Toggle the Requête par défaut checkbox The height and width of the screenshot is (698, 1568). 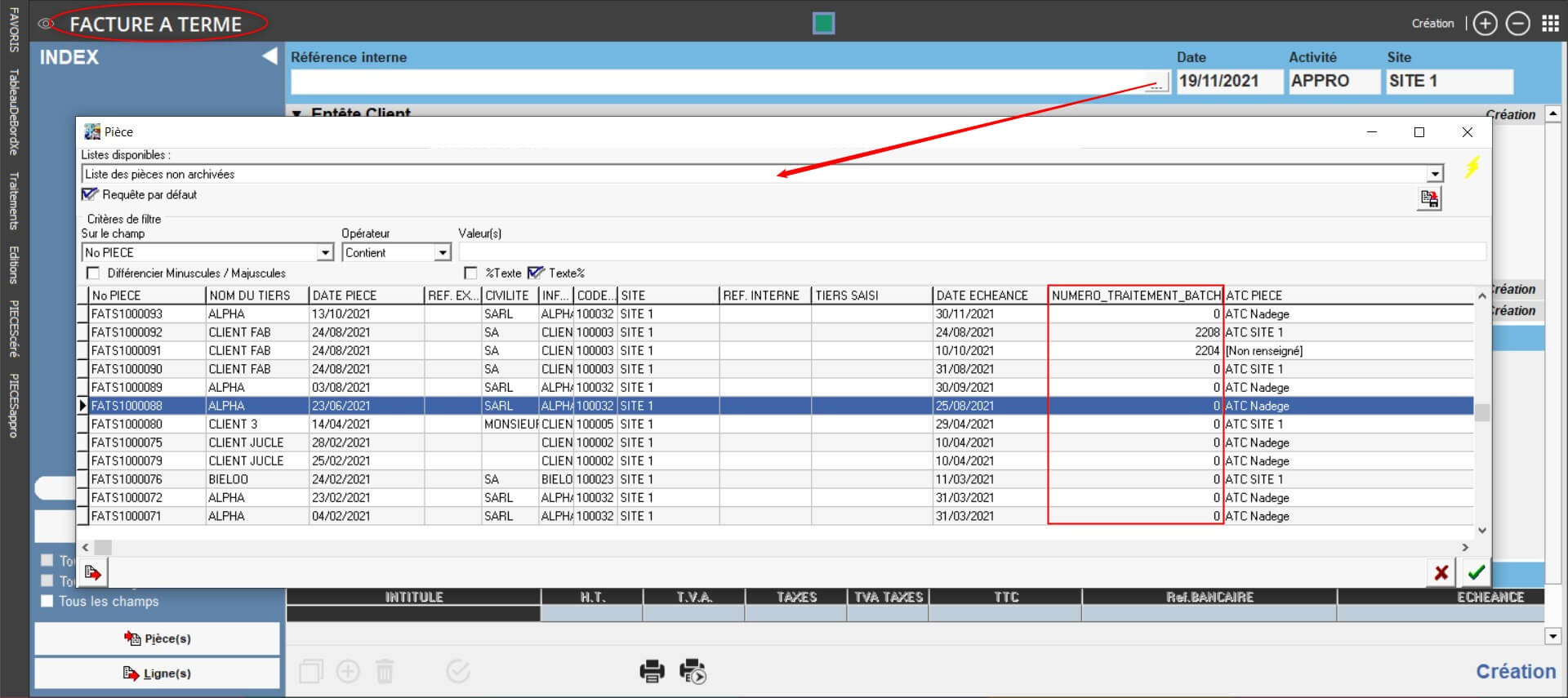89,194
